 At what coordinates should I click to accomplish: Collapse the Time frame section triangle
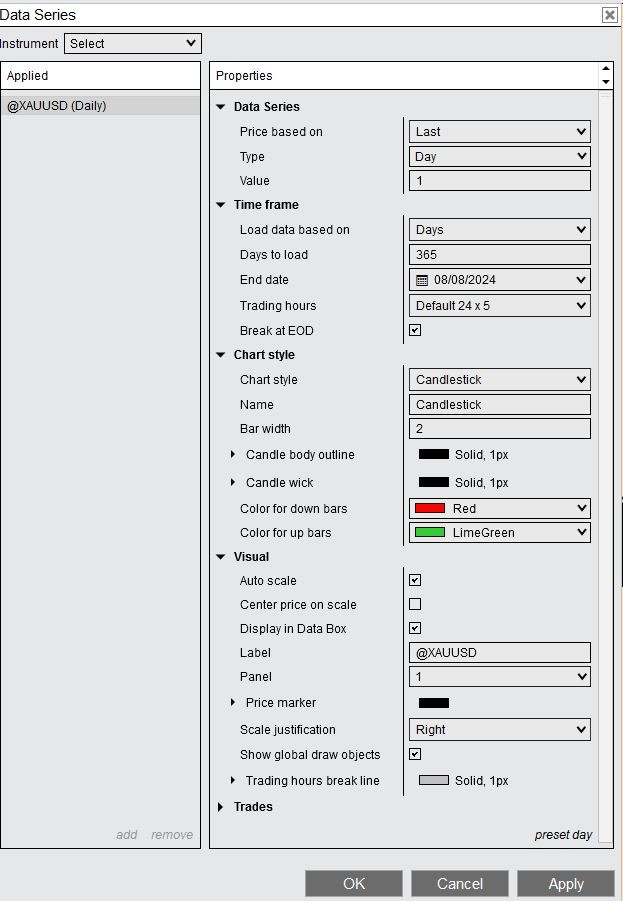click(x=221, y=205)
